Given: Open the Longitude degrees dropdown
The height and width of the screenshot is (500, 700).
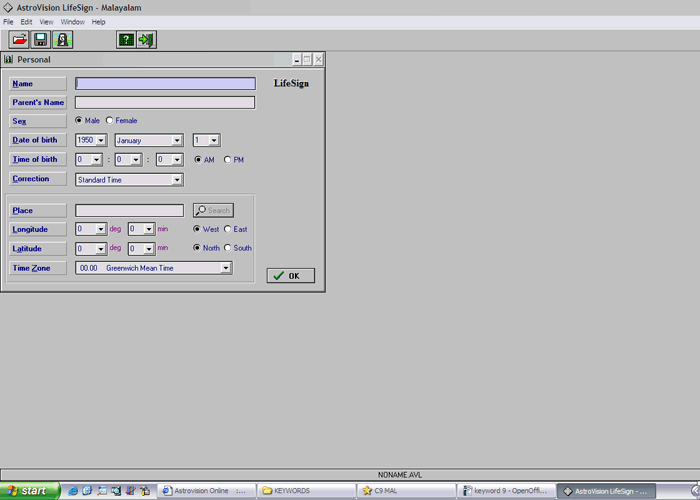Looking at the screenshot, I should [101, 229].
